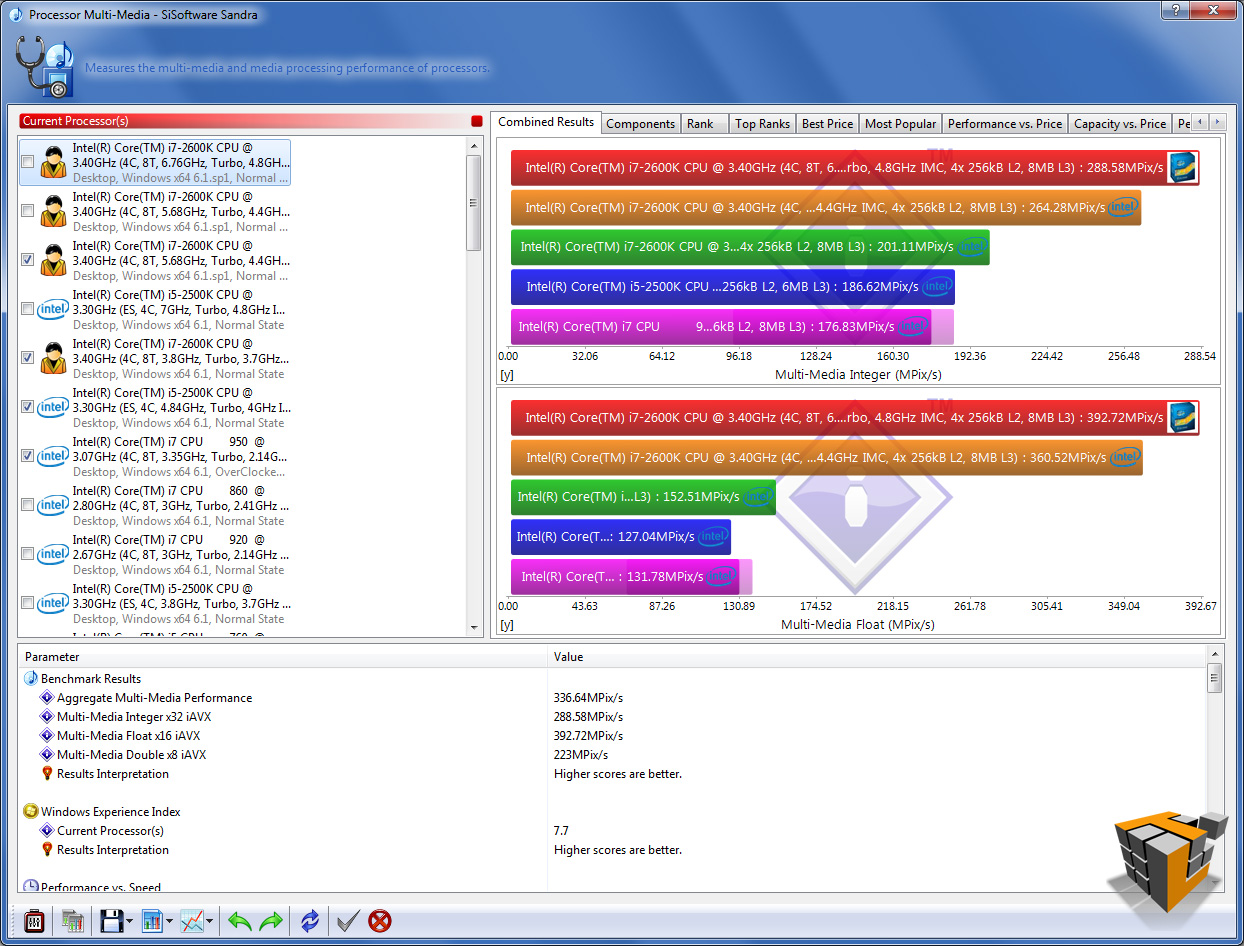Check the i5-2500K 7GHz processor checkbox
This screenshot has height=946, width=1244.
[27, 309]
